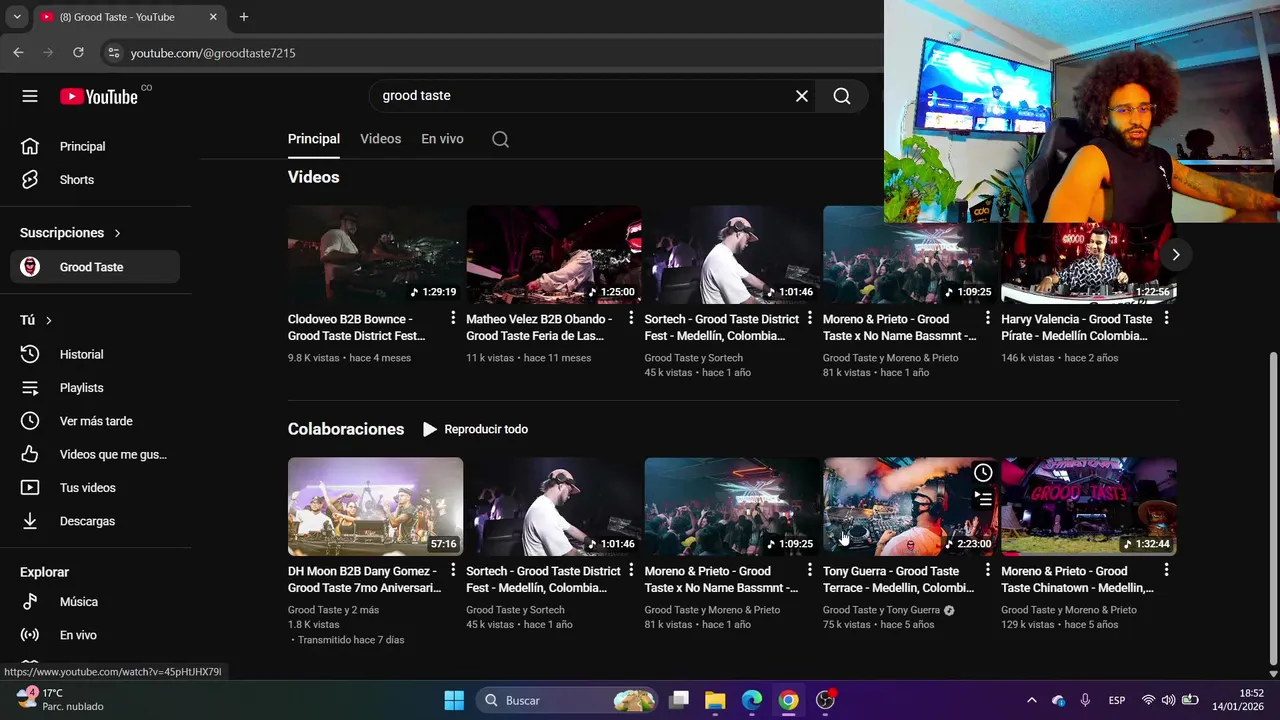Go back in the browser
Image resolution: width=1280 pixels, height=720 pixels.
coord(18,53)
